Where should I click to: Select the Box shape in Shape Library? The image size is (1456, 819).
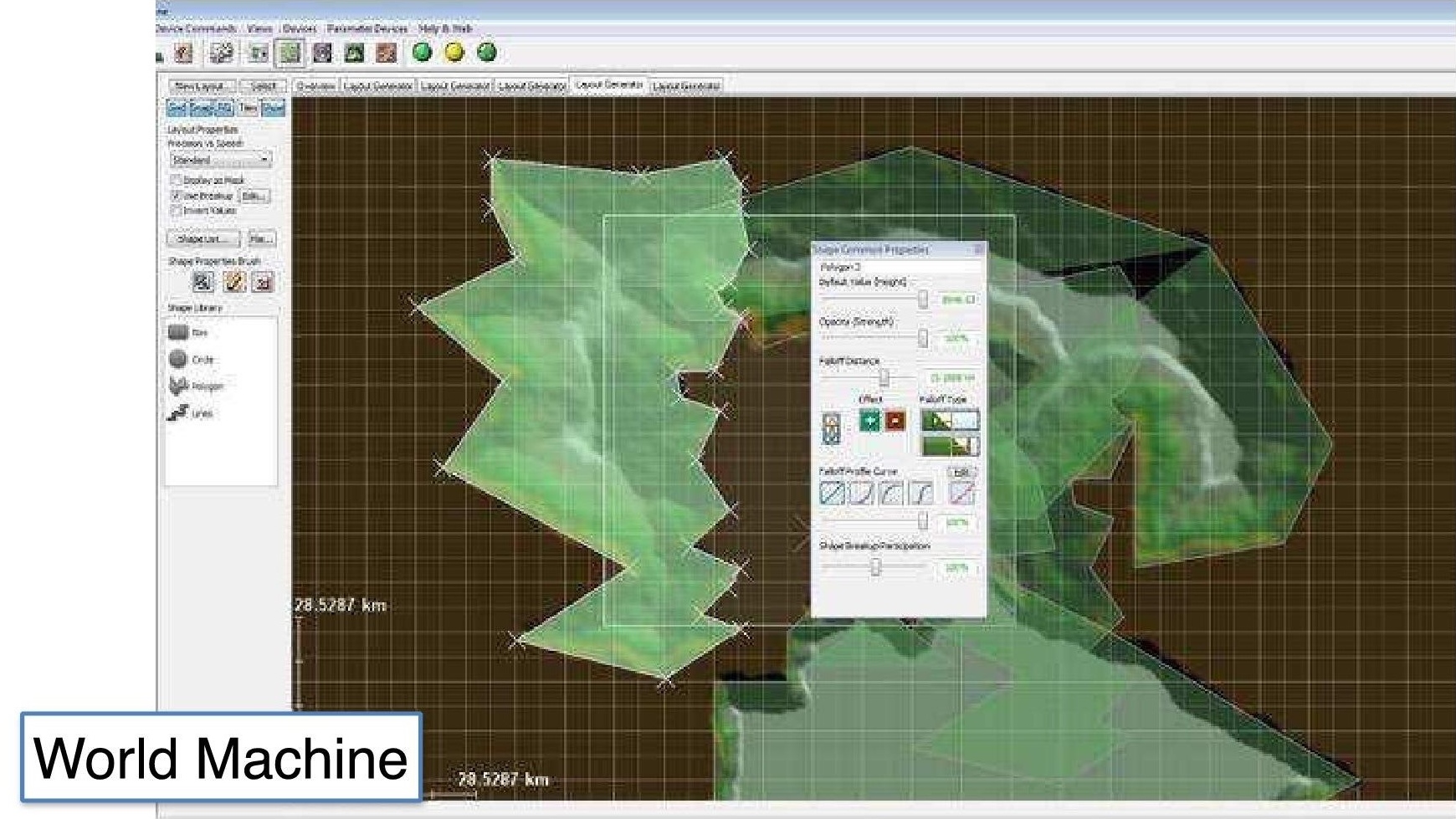(x=188, y=332)
